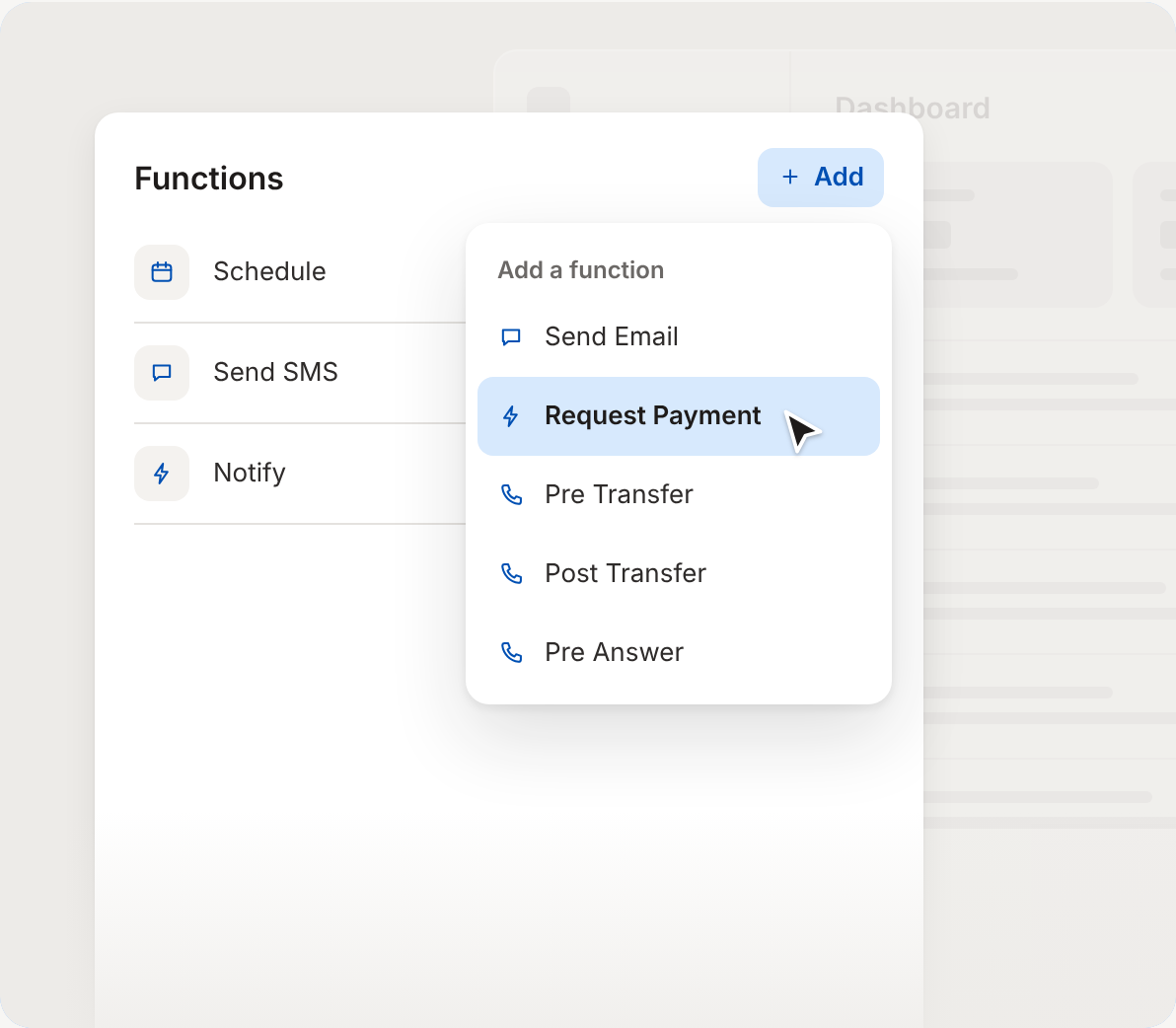Select Request Payment menu option

click(678, 416)
